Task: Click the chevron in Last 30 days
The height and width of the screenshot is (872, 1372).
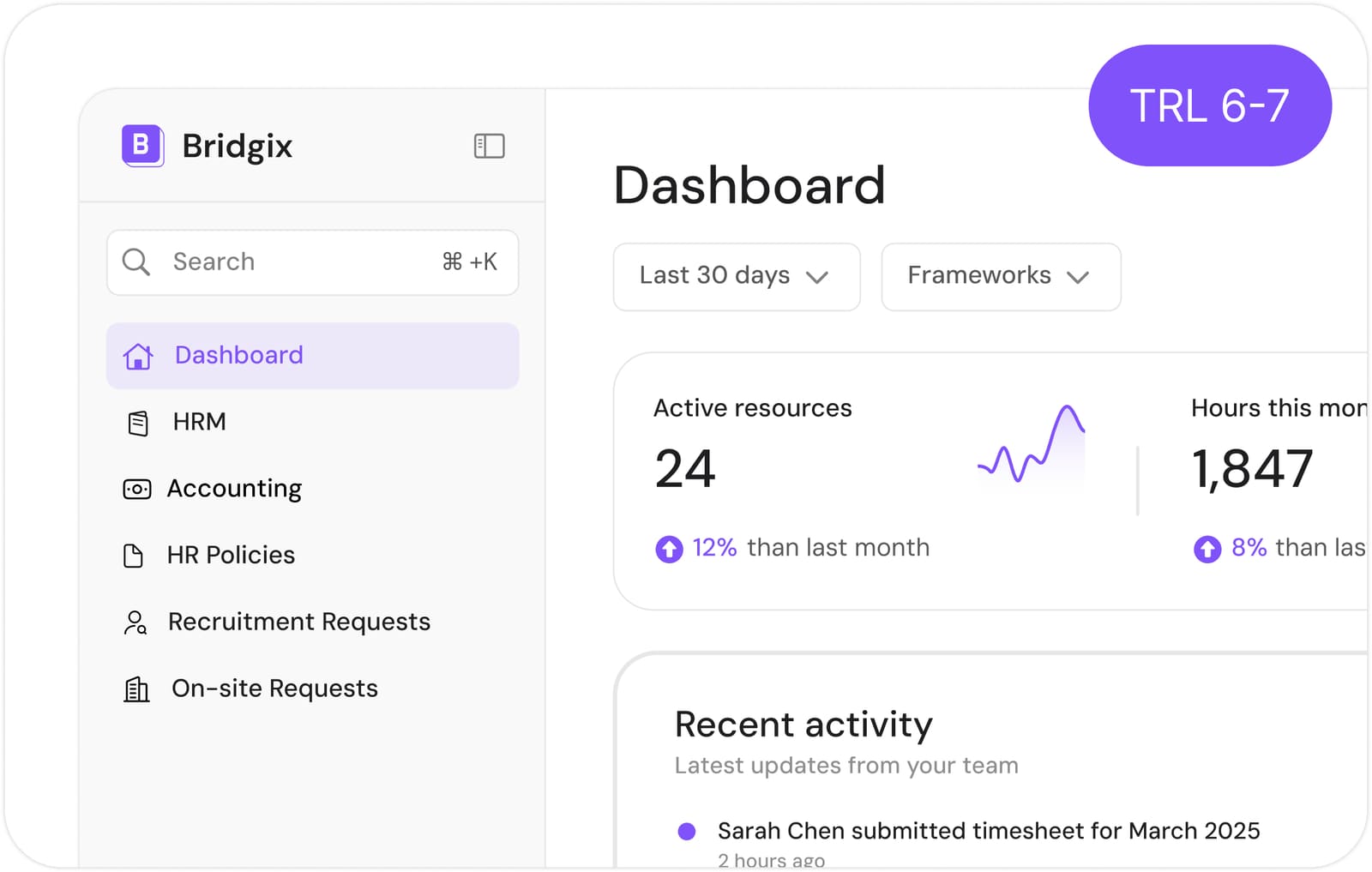Action: click(817, 277)
